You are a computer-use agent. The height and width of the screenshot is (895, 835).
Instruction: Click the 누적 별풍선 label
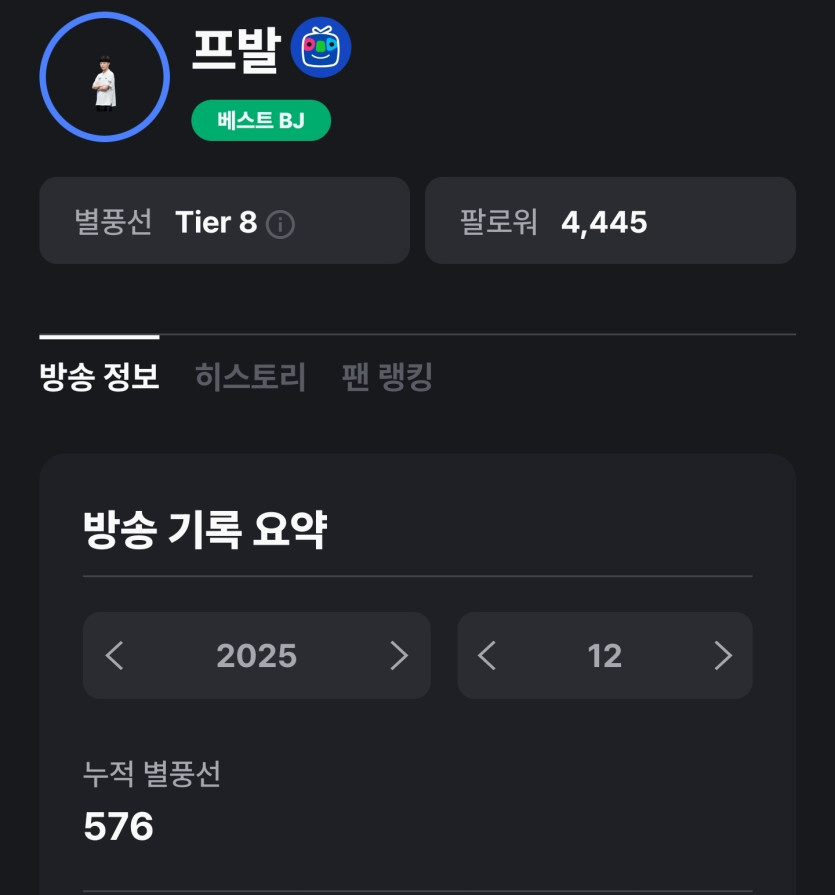[x=151, y=773]
